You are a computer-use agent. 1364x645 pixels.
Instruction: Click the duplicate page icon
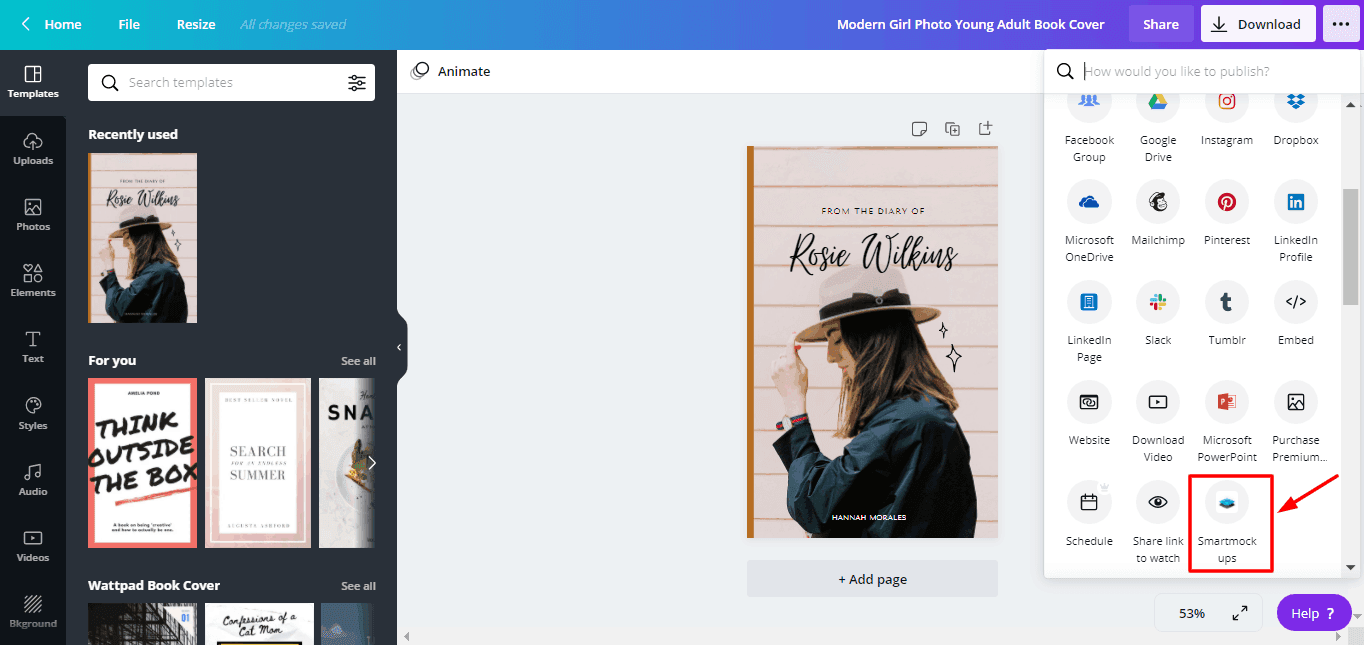(953, 129)
